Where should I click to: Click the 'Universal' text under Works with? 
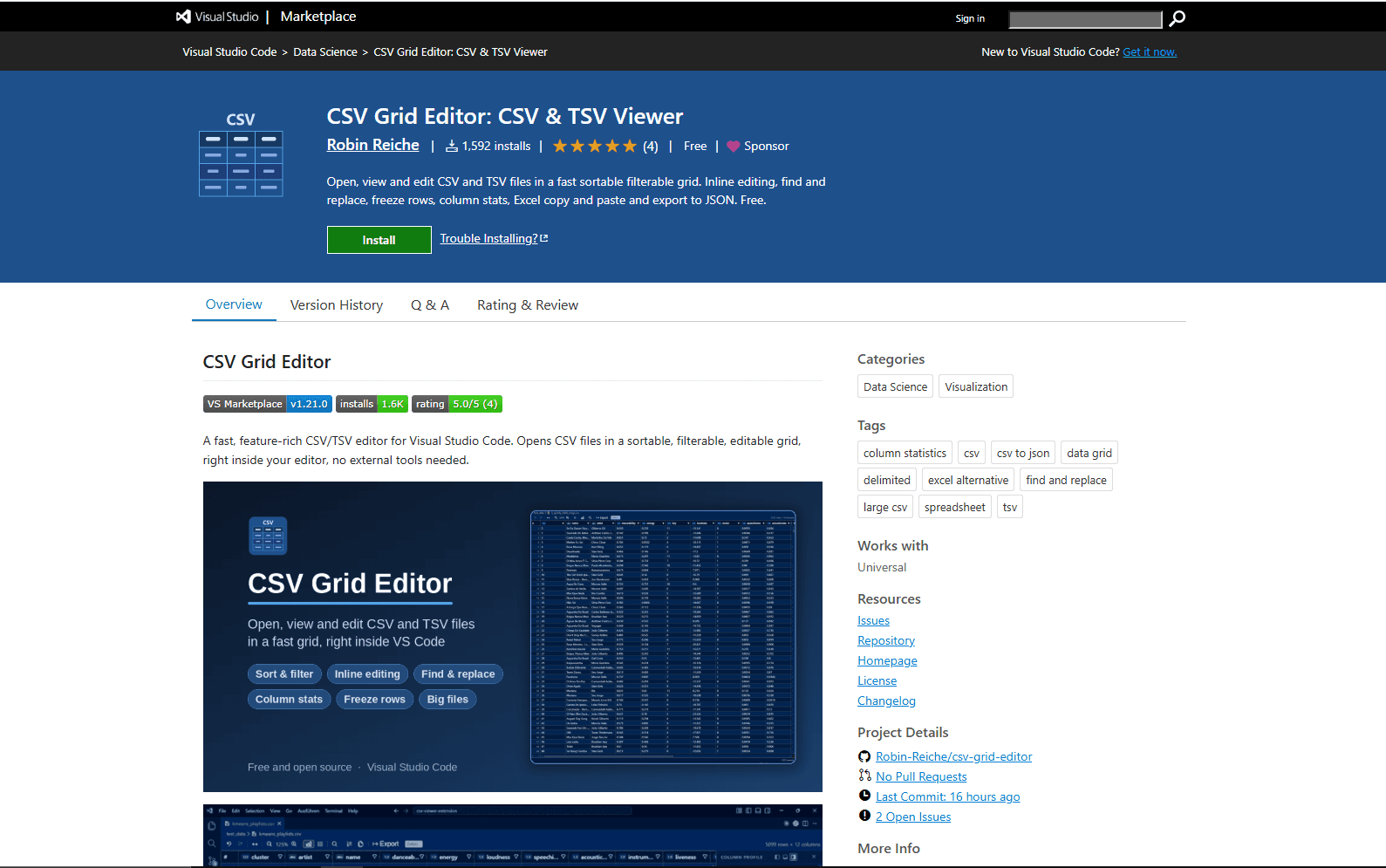pyautogui.click(x=882, y=567)
